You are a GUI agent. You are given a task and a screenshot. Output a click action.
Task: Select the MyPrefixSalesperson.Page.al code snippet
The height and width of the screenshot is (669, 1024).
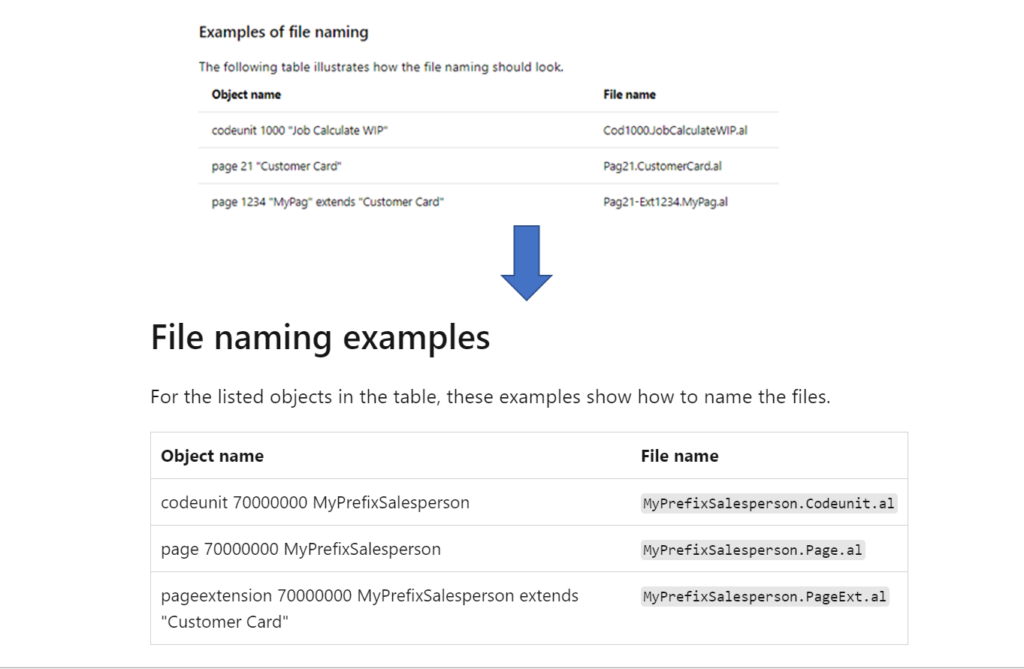751,549
